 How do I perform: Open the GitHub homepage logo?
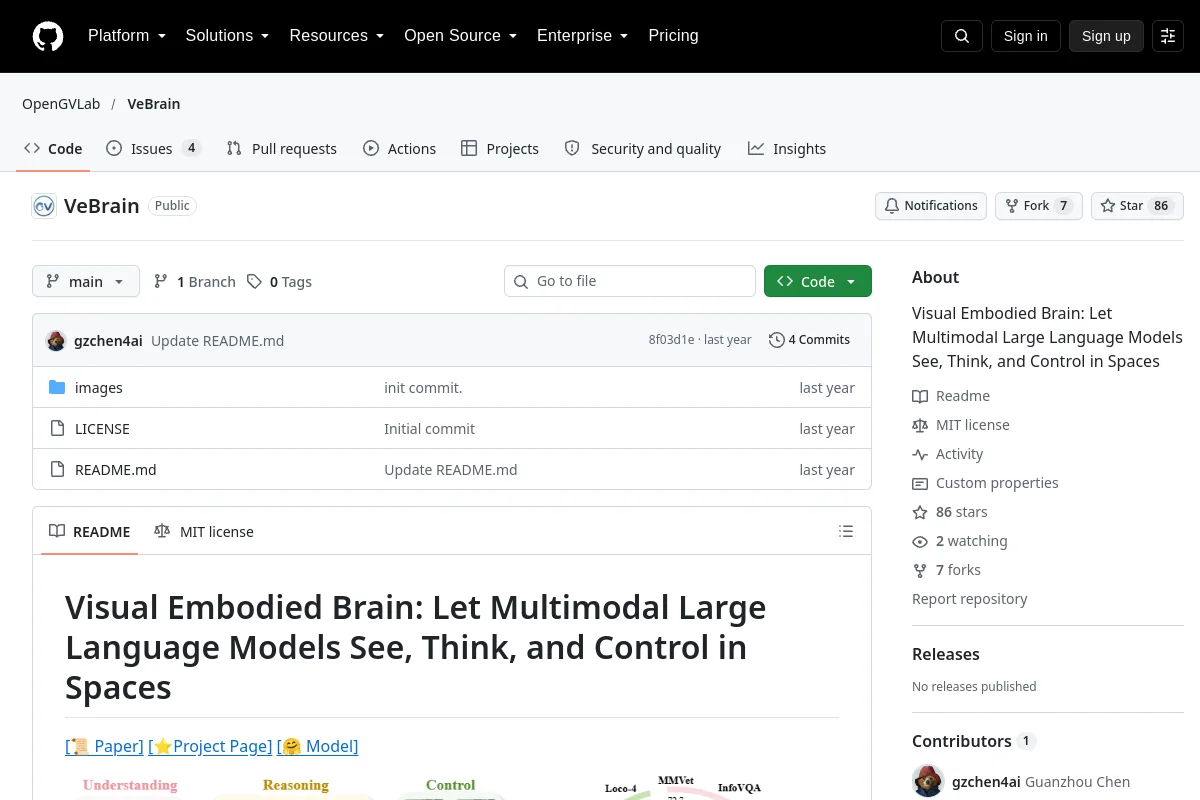coord(48,36)
